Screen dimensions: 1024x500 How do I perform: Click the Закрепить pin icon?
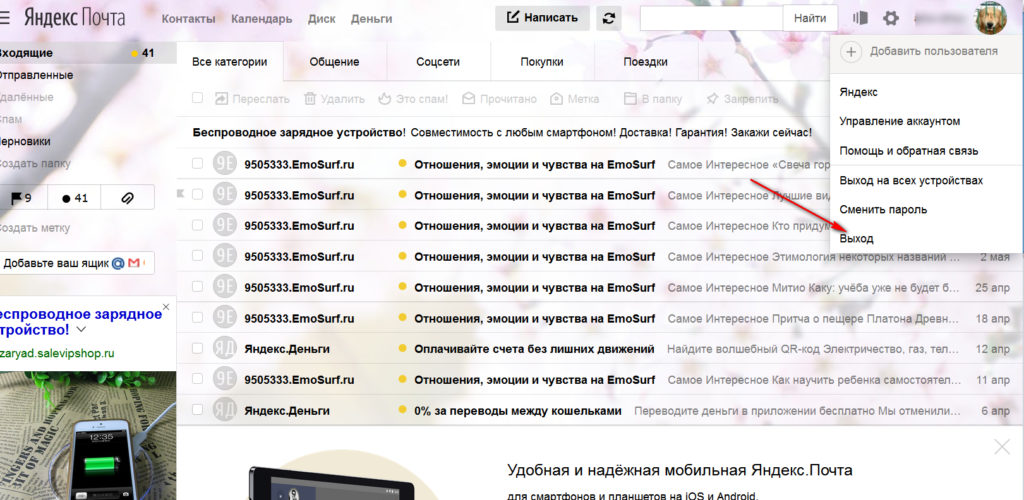[x=712, y=99]
